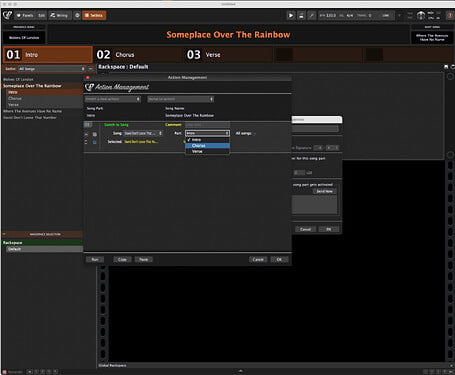455x375 pixels.
Task: Click the Setlists view button
Action: (x=94, y=15)
